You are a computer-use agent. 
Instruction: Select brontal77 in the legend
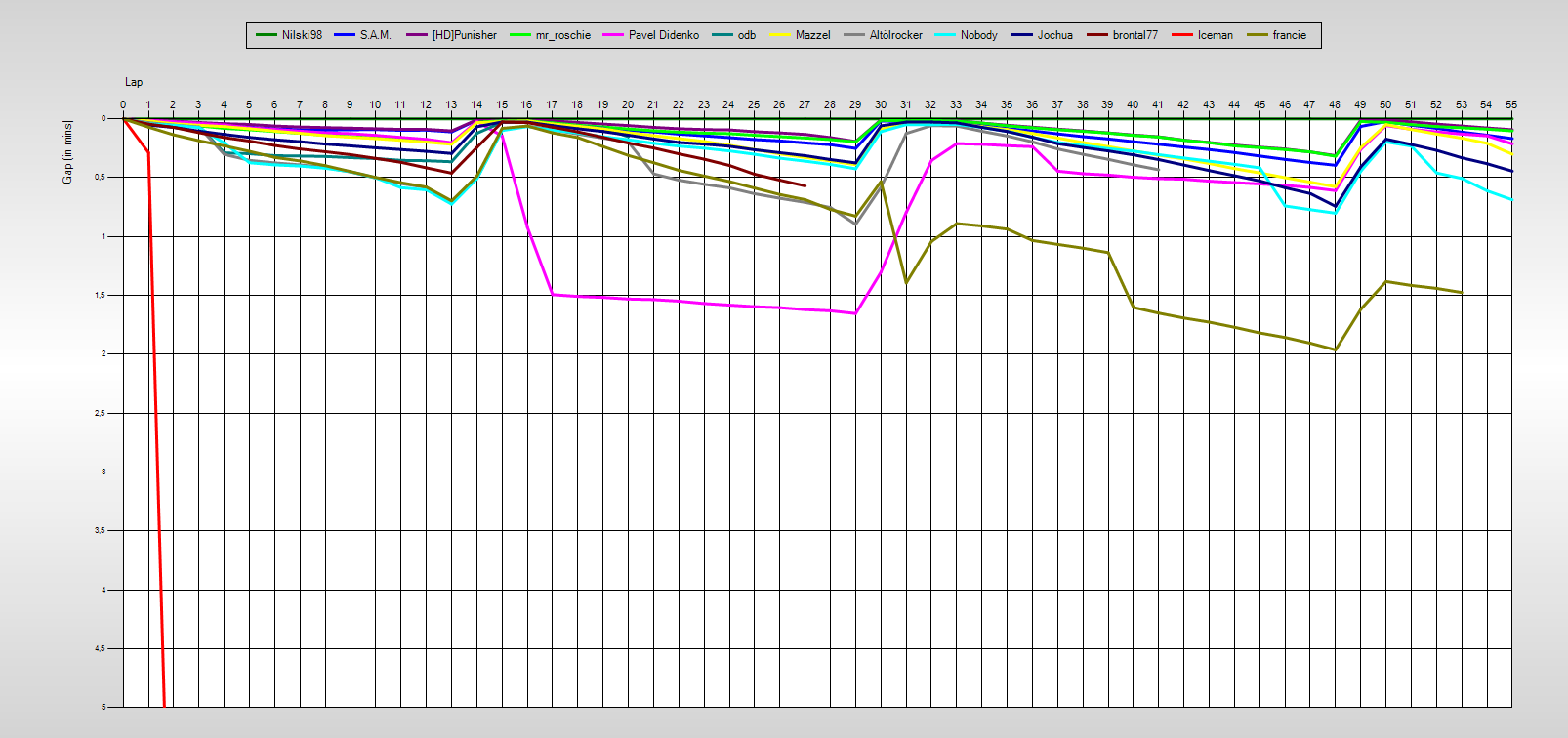click(1135, 35)
